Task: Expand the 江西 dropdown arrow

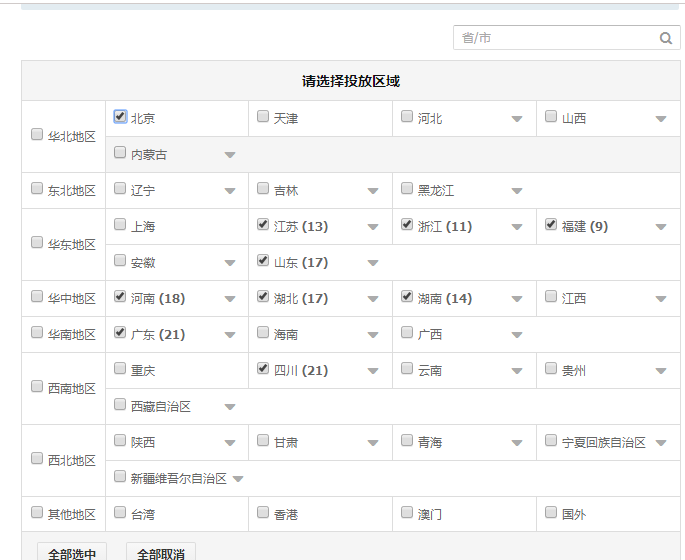Action: click(661, 299)
